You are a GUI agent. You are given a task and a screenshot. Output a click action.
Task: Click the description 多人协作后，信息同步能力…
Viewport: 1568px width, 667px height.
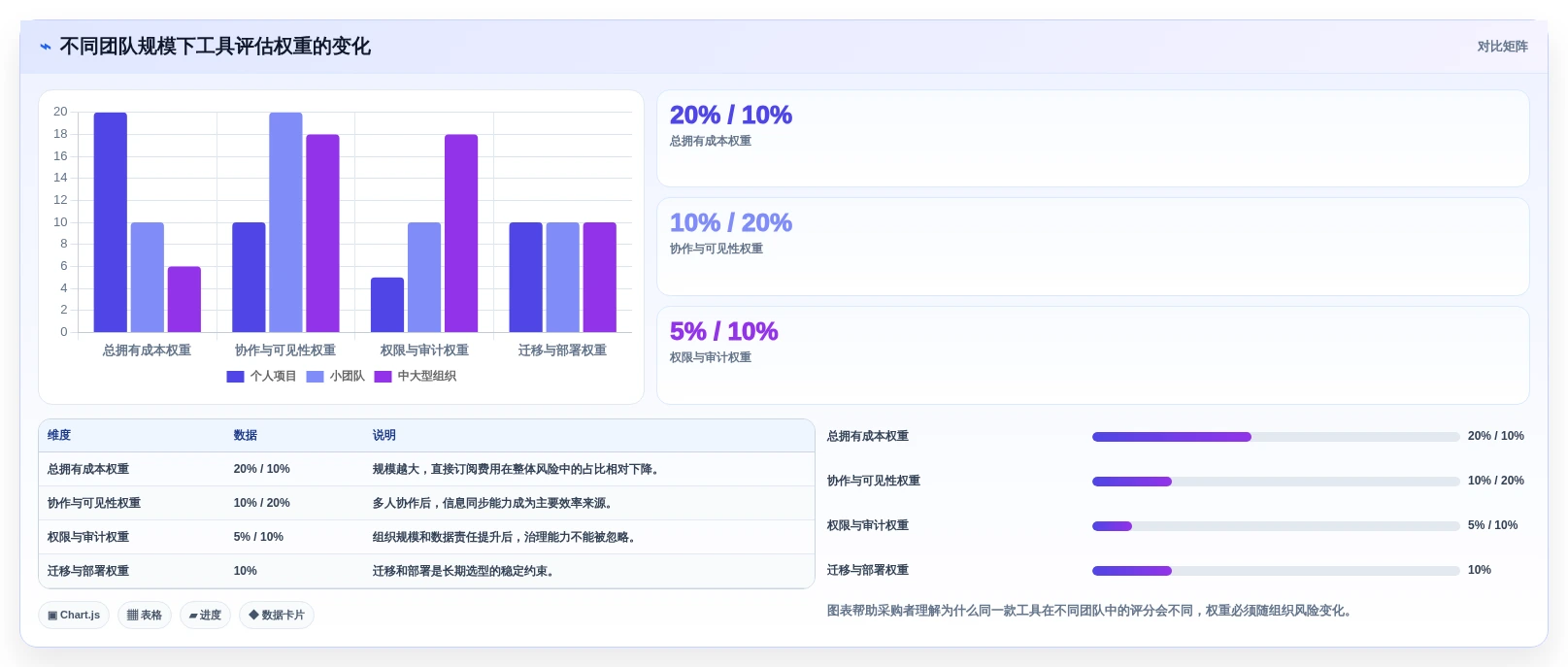495,504
